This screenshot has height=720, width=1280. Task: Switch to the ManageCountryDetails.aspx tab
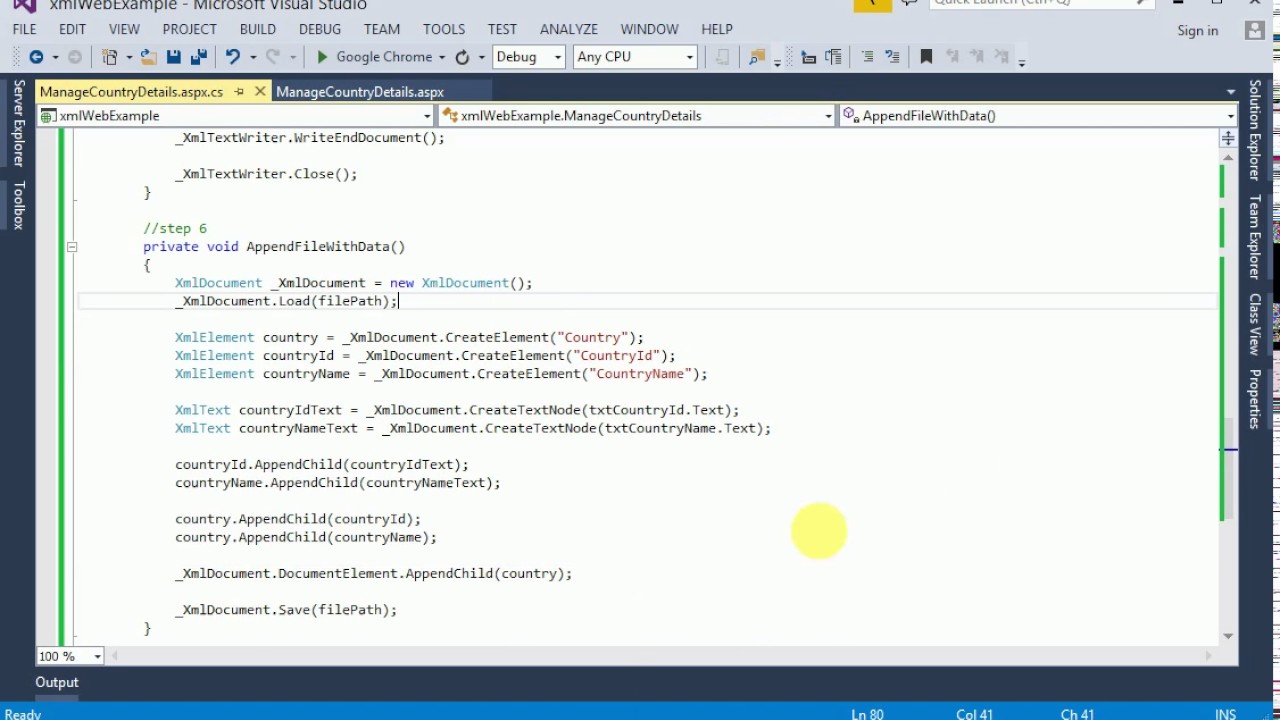pos(360,92)
